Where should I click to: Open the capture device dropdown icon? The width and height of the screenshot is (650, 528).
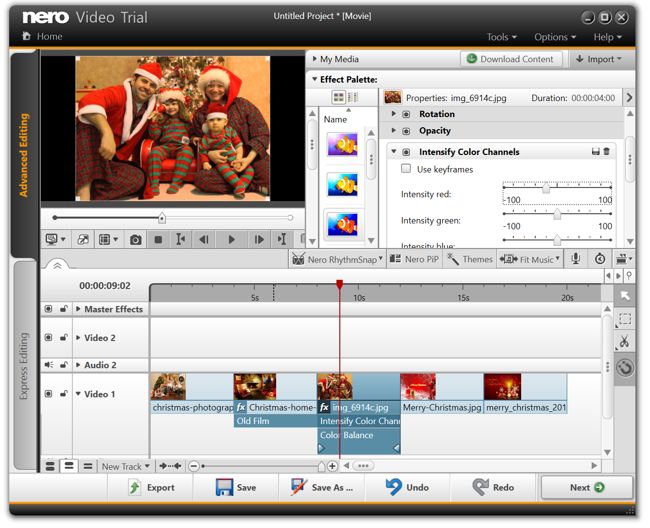coord(624,259)
